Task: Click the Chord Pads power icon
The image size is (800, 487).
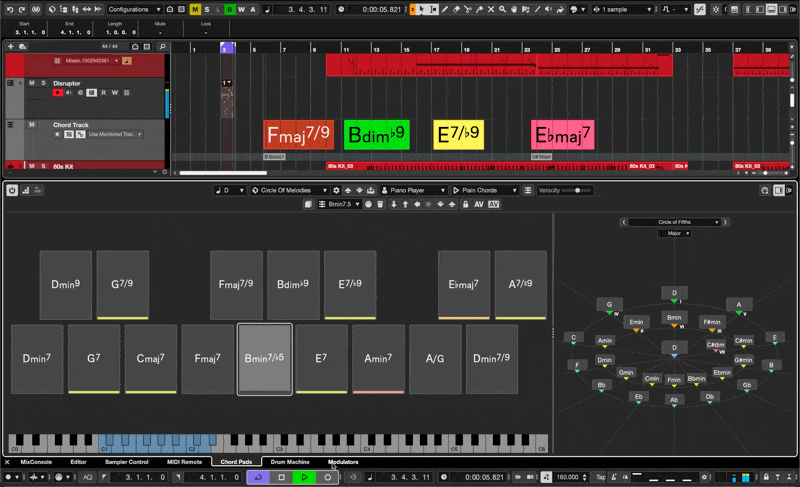Action: point(12,190)
